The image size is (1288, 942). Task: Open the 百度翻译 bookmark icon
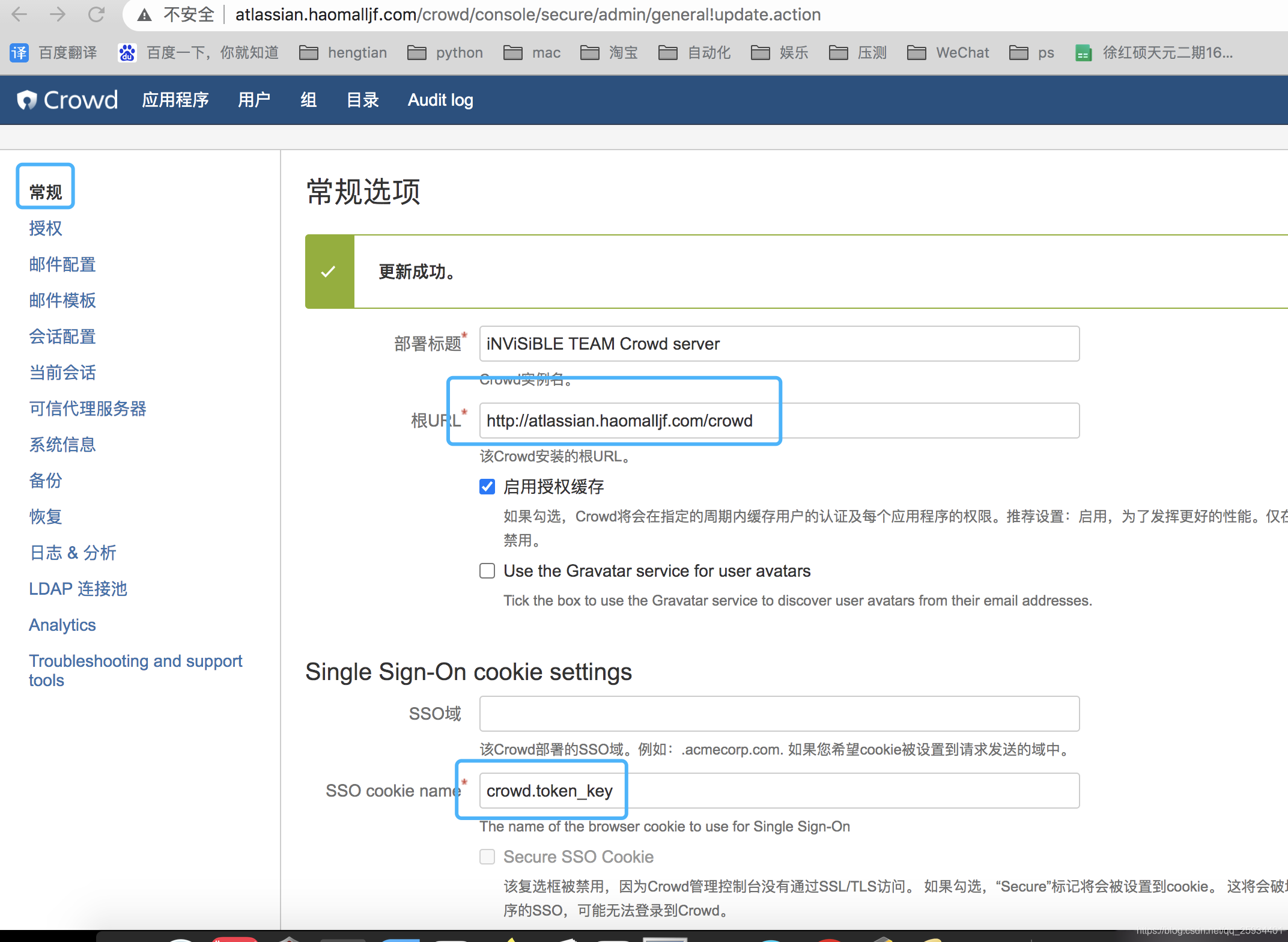click(19, 53)
